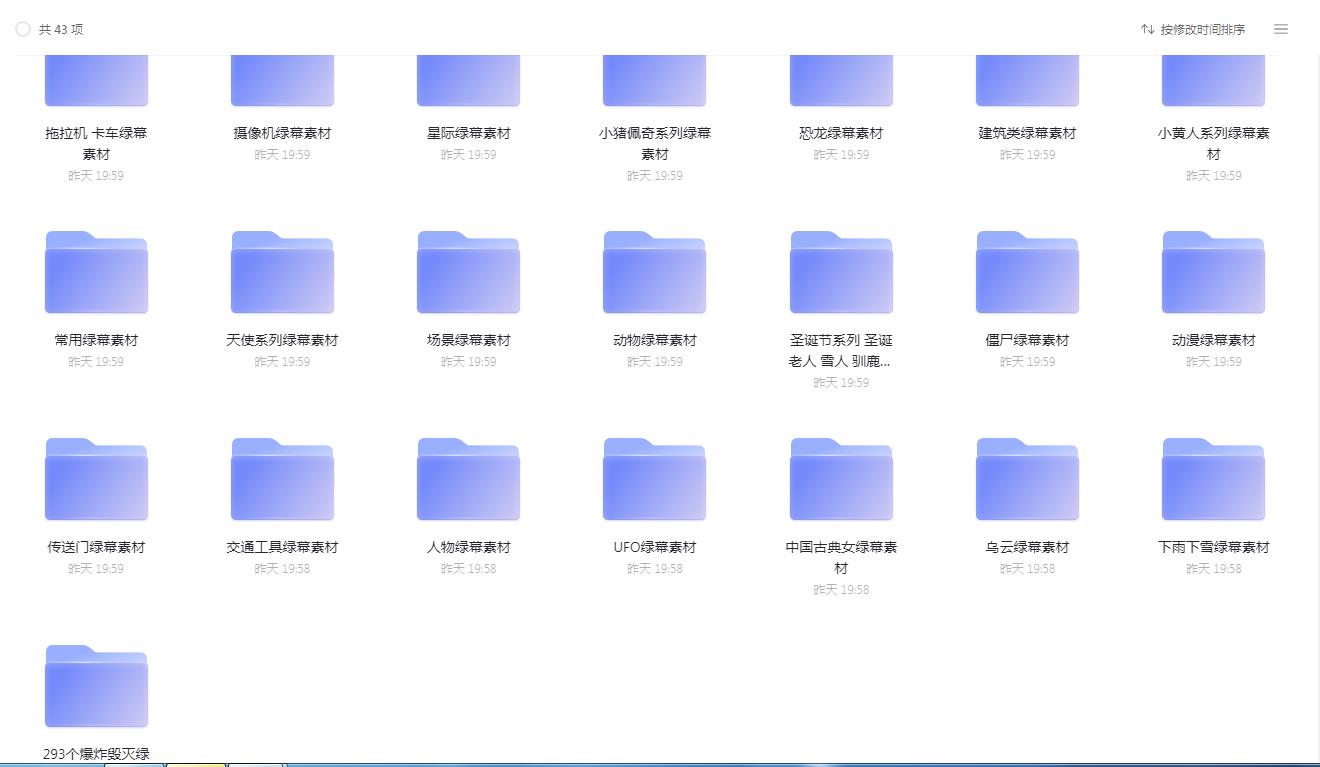Click the 交通工具绿幕素材 label
This screenshot has height=767, width=1320.
click(281, 547)
